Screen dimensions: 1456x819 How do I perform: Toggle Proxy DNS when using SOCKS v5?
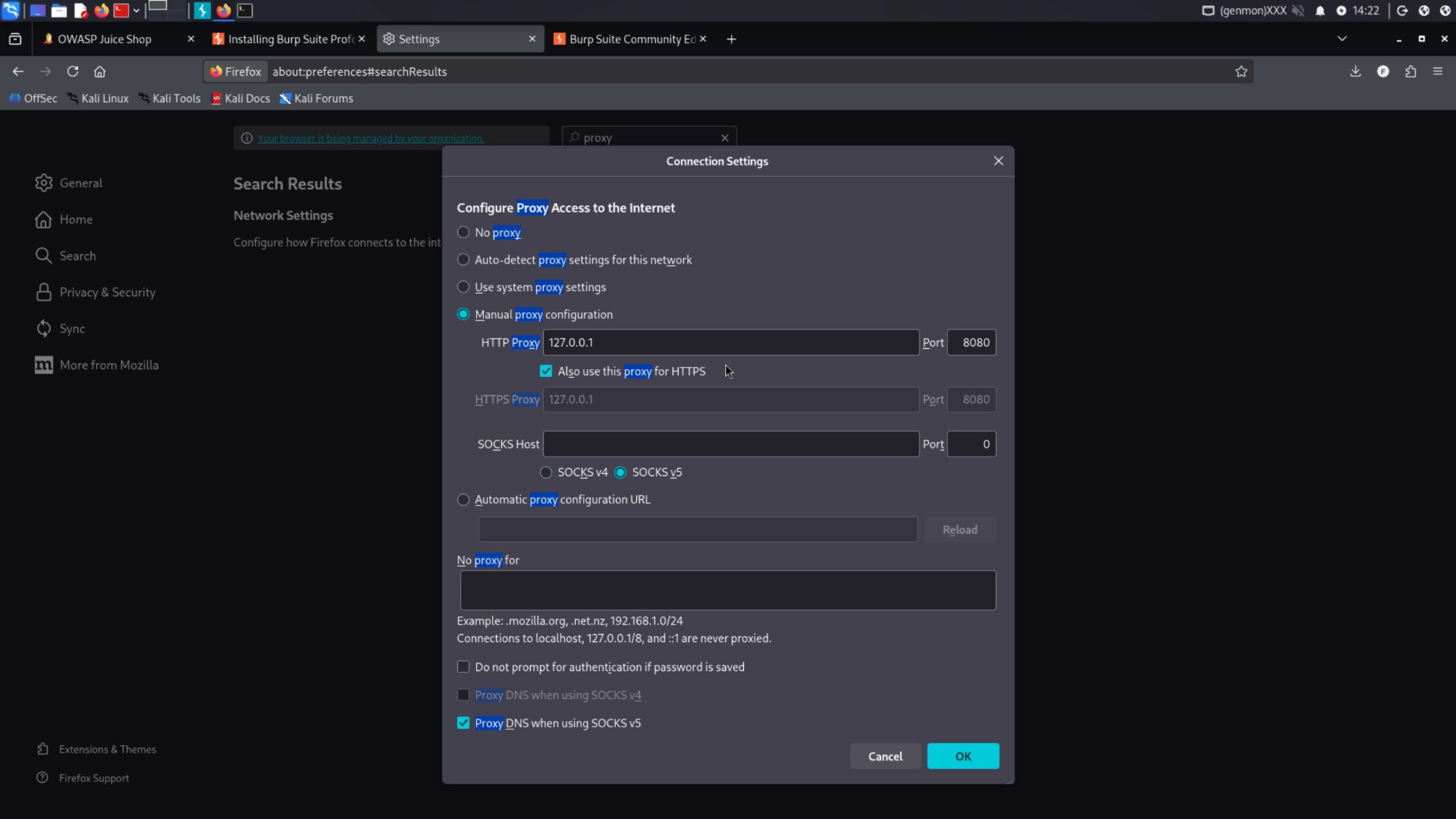pyautogui.click(x=463, y=723)
